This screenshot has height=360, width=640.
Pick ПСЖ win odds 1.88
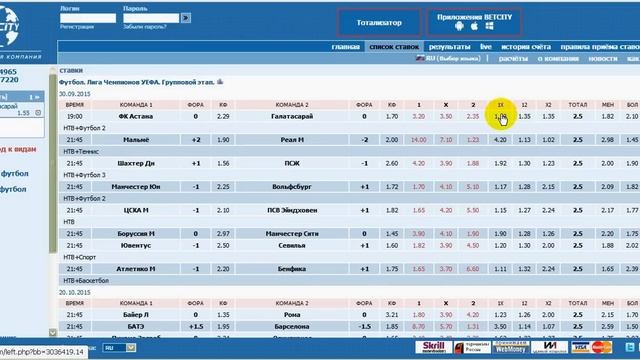click(473, 163)
